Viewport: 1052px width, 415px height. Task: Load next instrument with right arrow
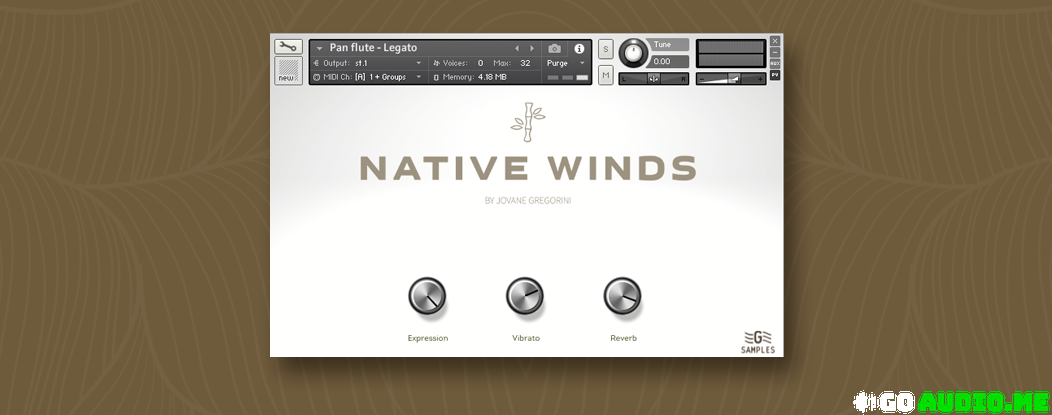click(x=532, y=48)
